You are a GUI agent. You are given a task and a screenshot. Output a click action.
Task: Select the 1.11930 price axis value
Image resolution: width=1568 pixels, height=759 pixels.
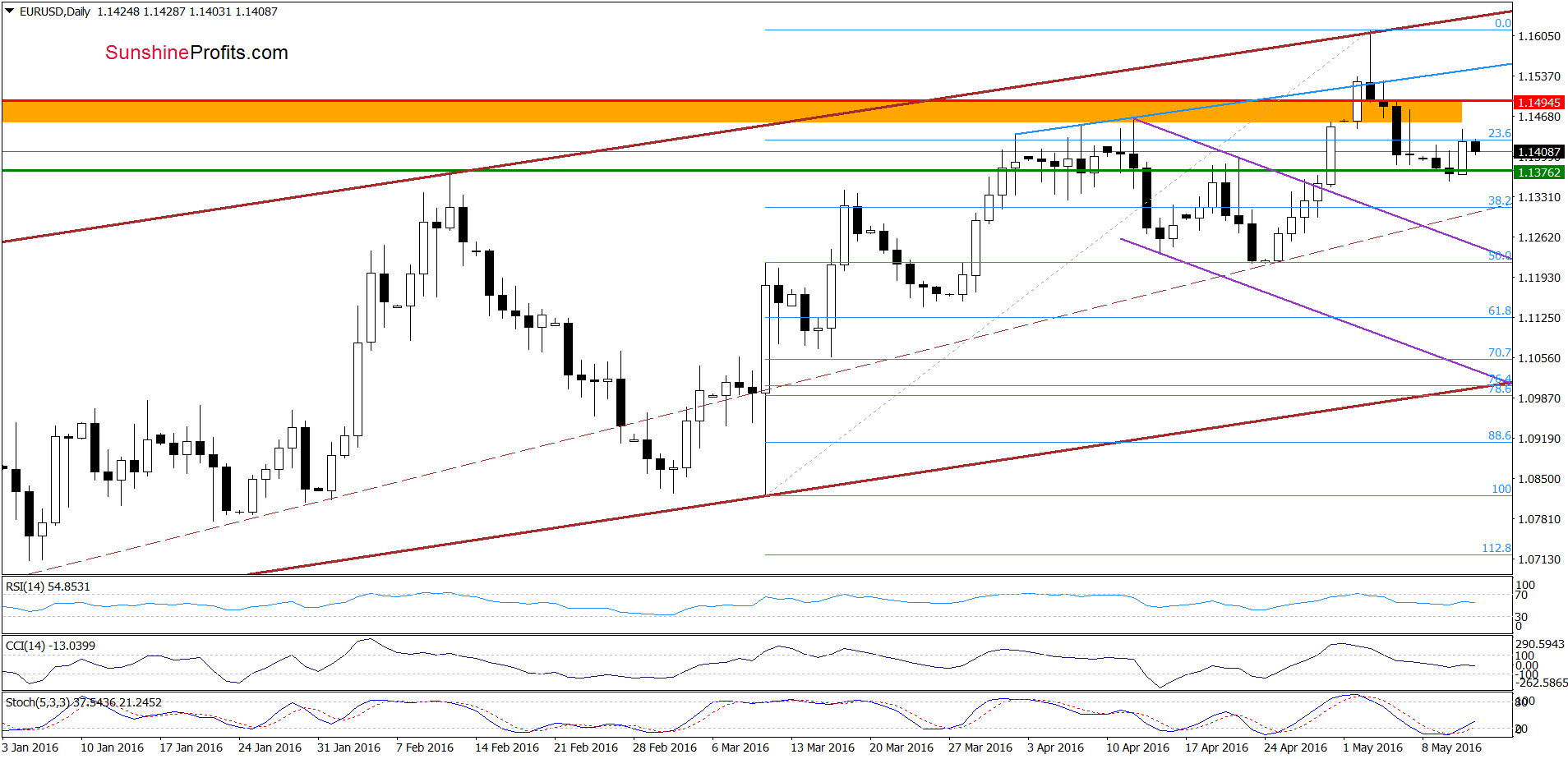click(x=1539, y=278)
